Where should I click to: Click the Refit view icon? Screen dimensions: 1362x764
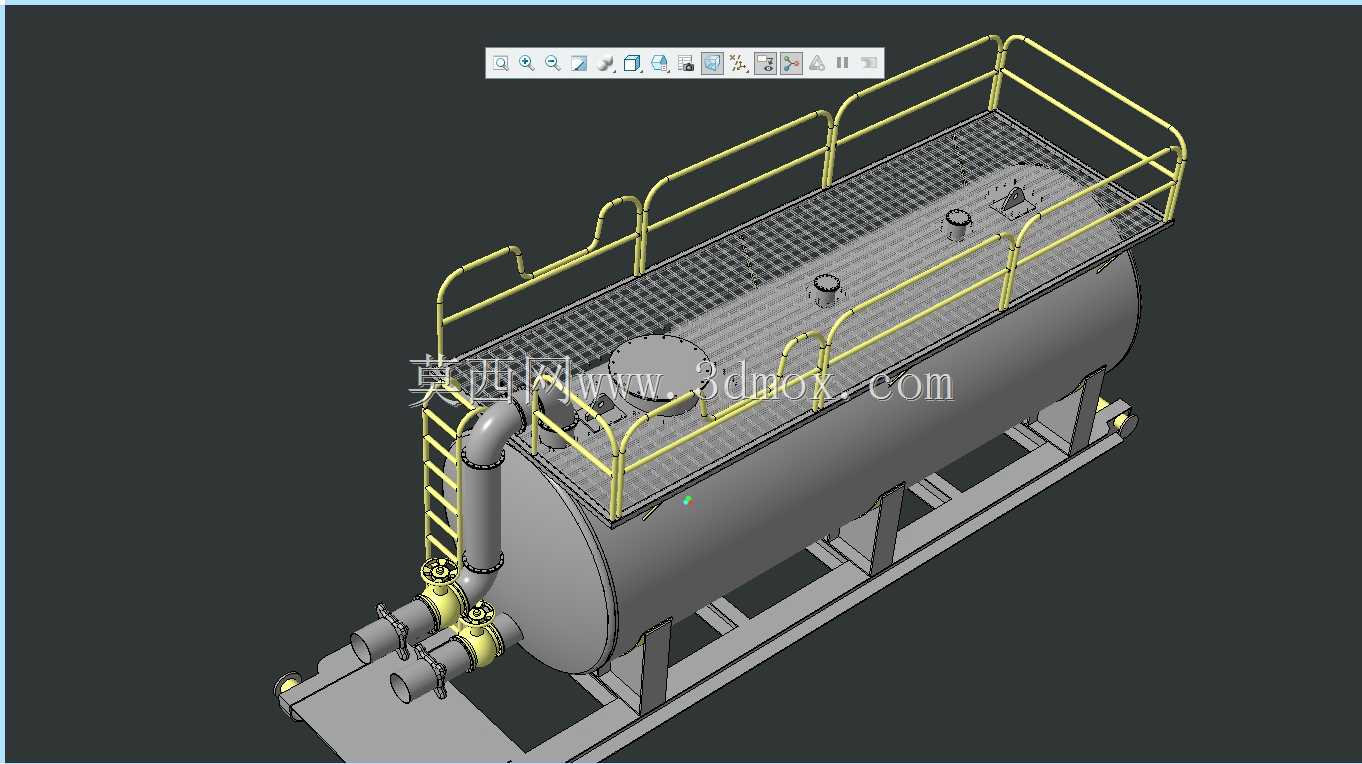click(501, 63)
